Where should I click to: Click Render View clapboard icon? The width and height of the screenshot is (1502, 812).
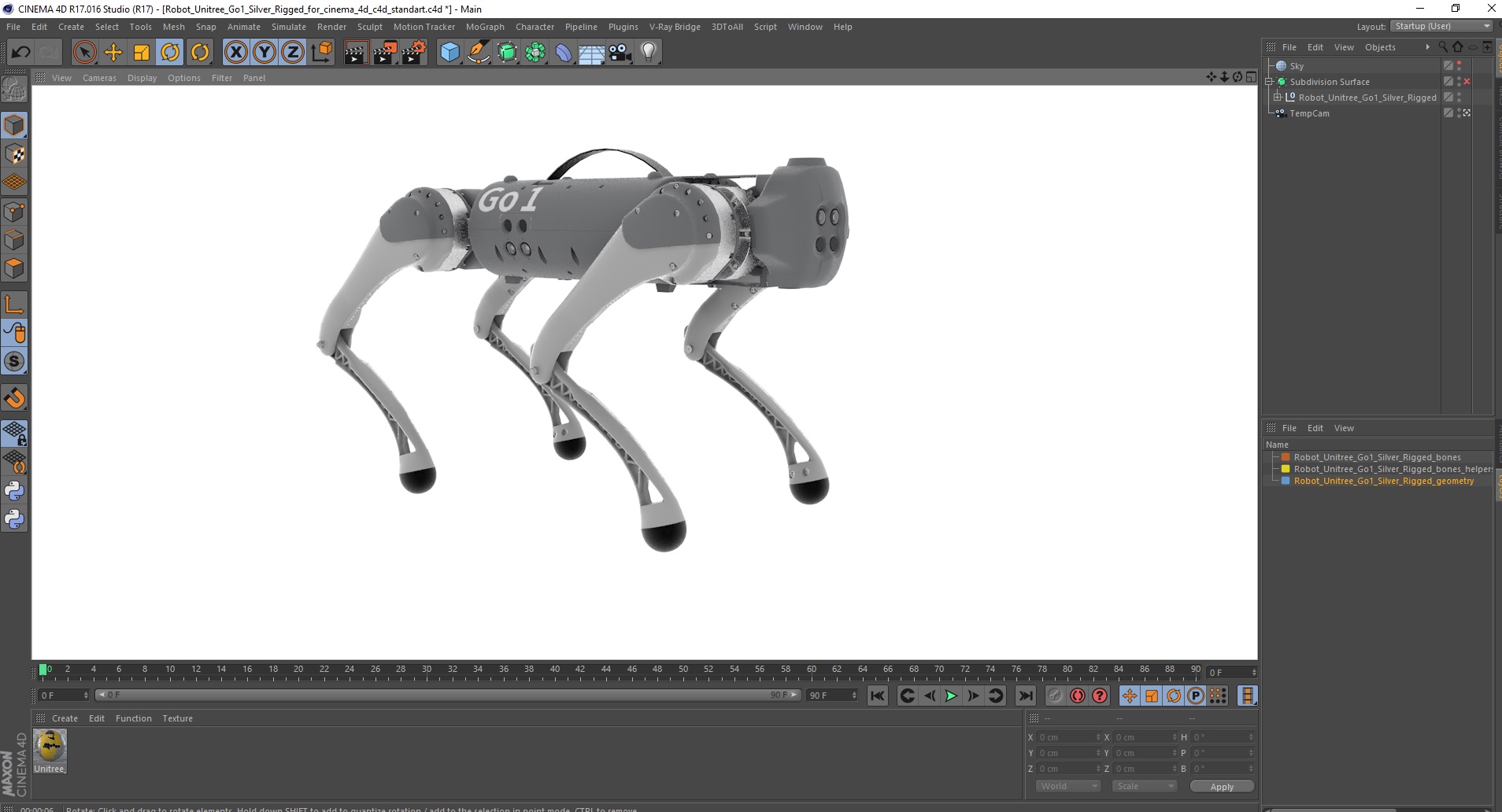coord(356,52)
